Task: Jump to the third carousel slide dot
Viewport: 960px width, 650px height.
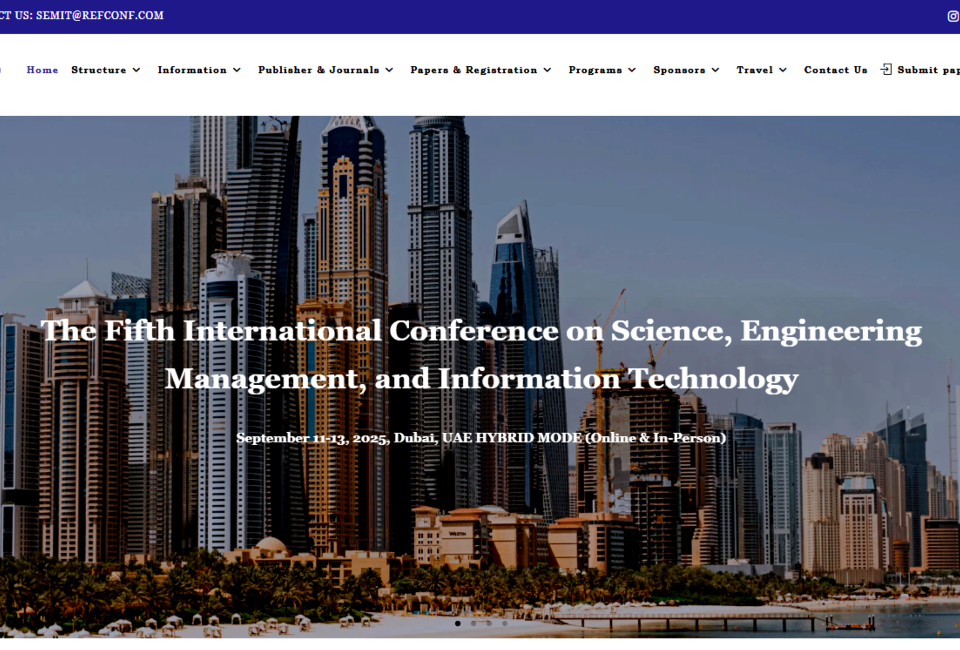Action: [x=488, y=623]
